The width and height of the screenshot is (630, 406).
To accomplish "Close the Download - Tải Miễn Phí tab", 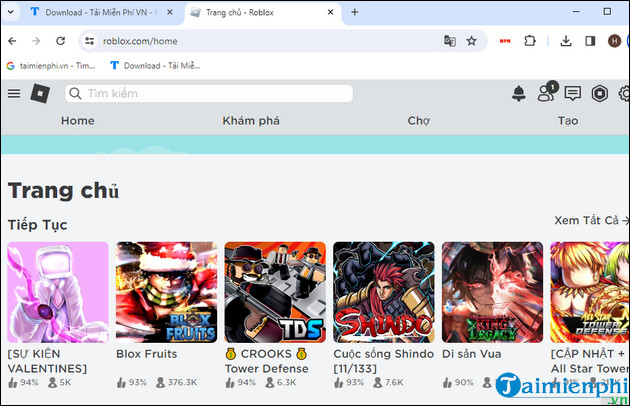I will pos(170,12).
